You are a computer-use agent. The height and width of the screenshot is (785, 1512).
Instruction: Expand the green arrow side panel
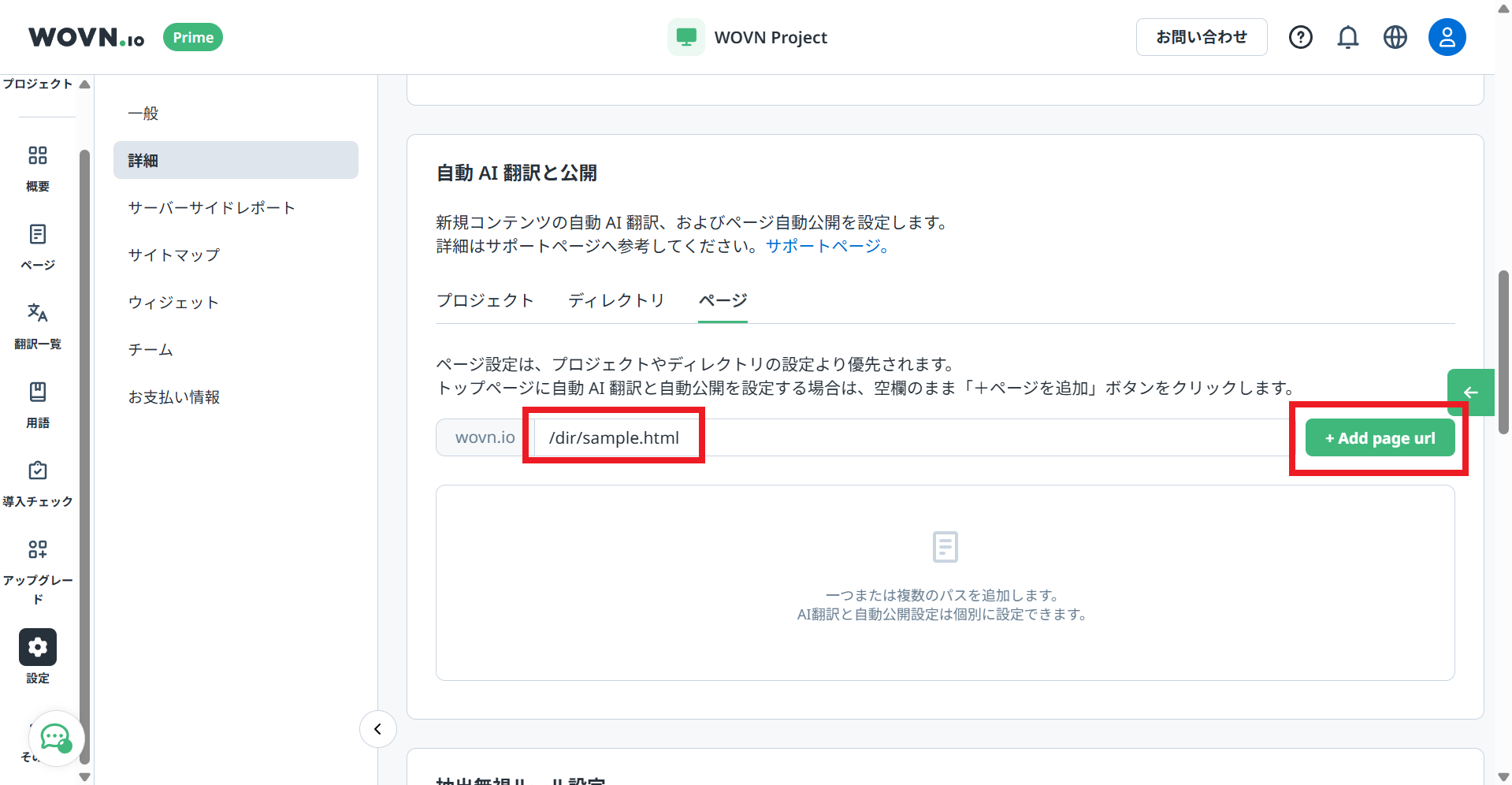(1470, 392)
